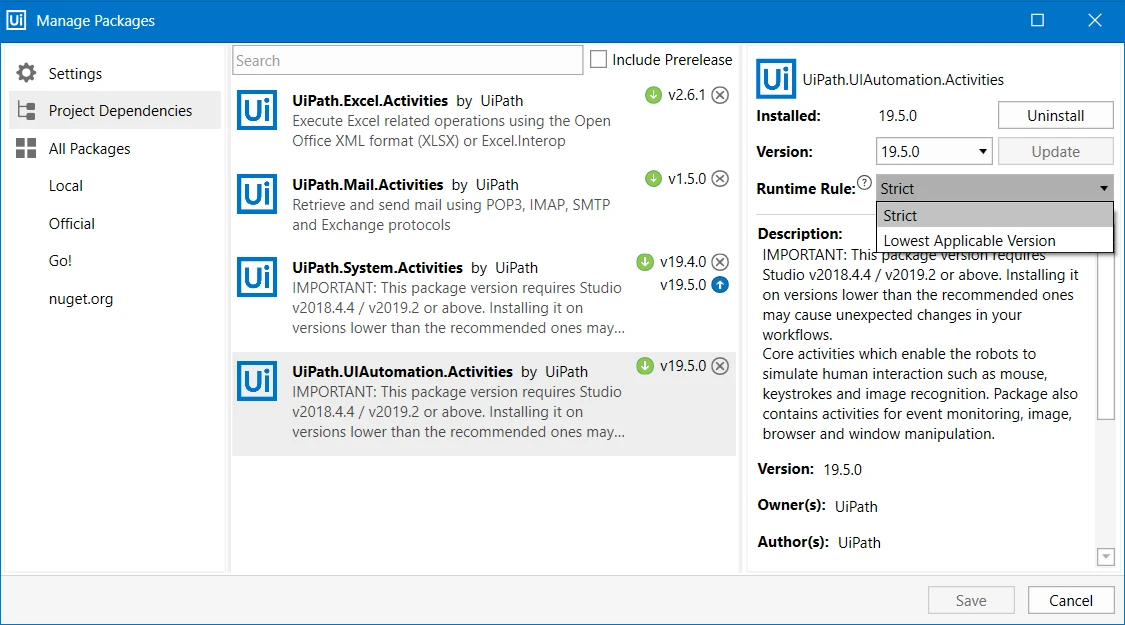Select the UiPath.System.Activities package title
This screenshot has width=1125, height=625.
(x=377, y=268)
